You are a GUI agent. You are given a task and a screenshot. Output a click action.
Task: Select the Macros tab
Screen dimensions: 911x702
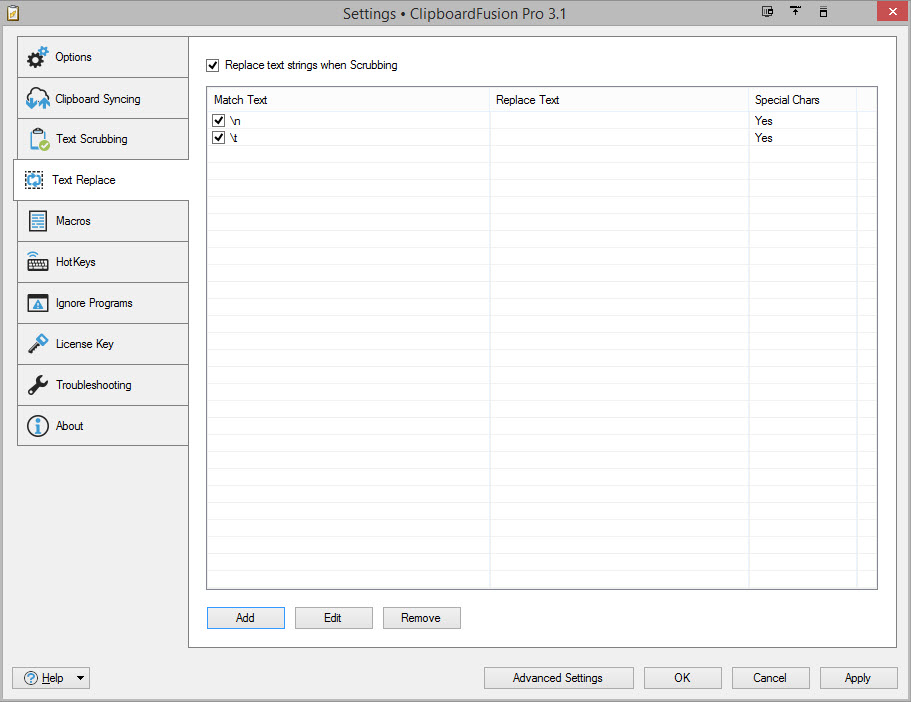click(x=103, y=221)
